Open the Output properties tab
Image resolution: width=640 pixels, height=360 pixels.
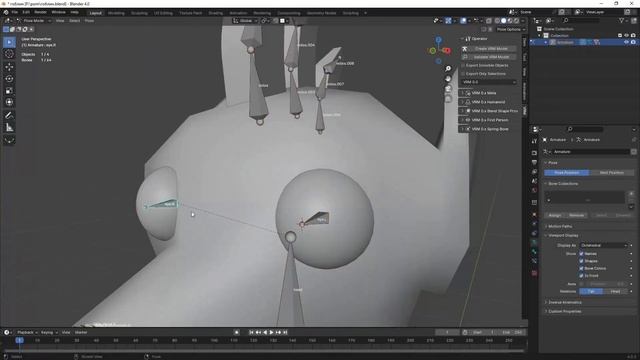534,162
